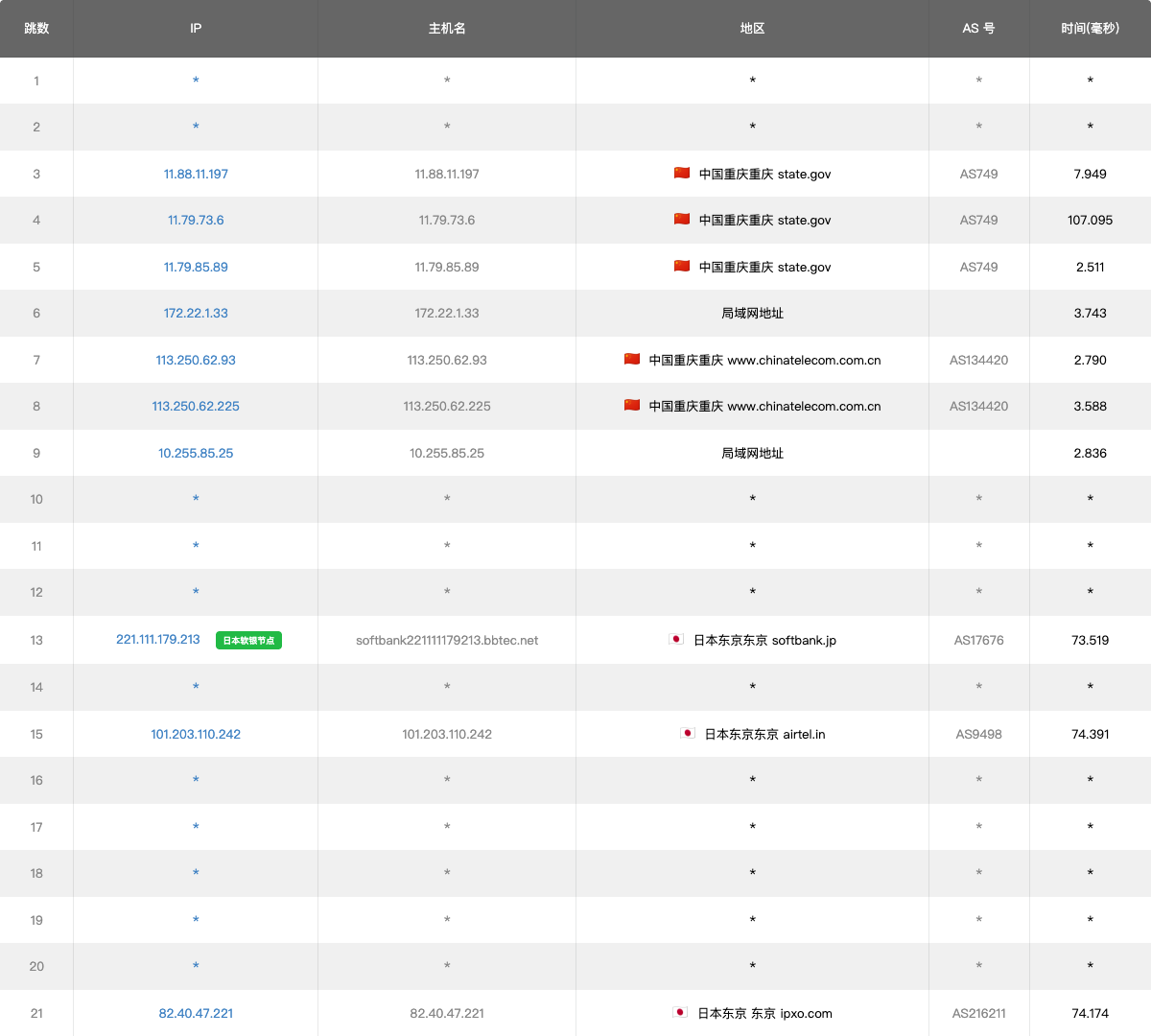Click the 107.095 latency value

click(1090, 221)
